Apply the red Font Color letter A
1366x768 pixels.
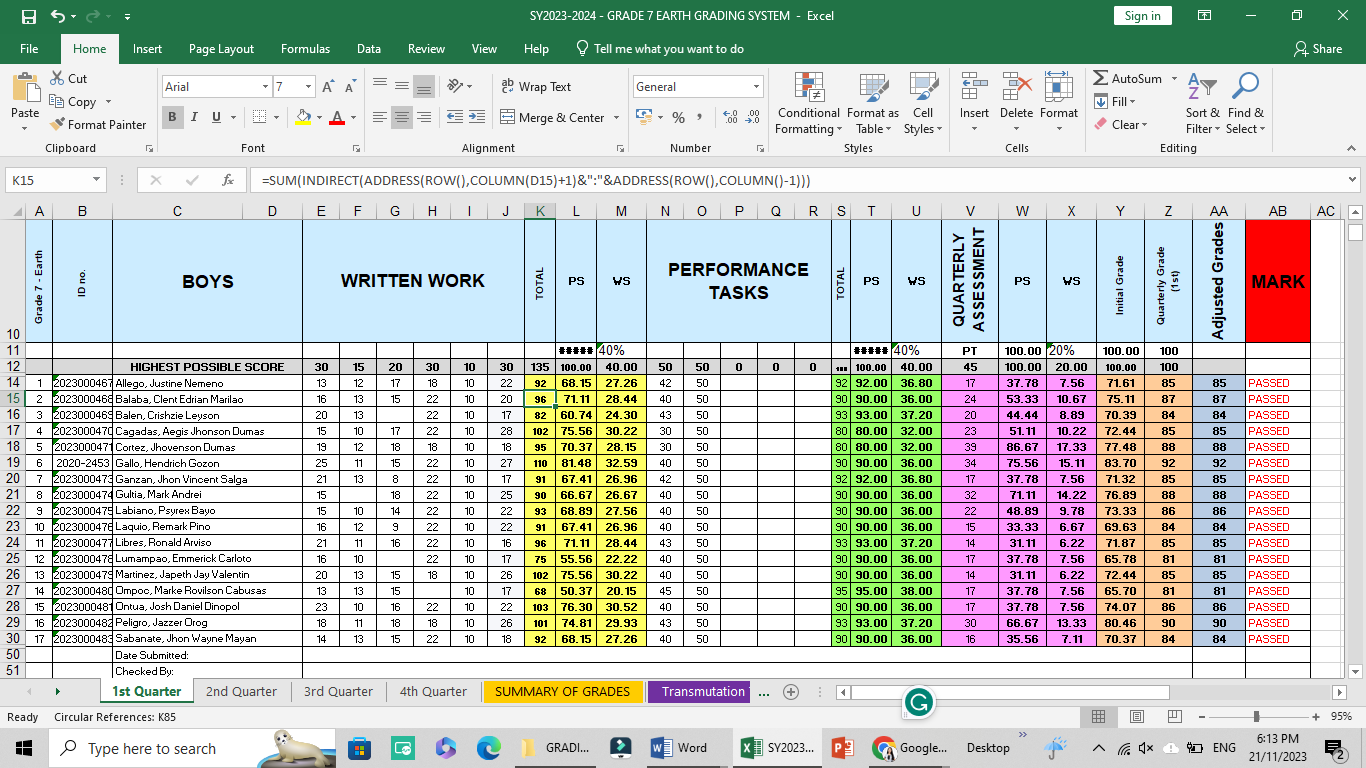(x=337, y=117)
